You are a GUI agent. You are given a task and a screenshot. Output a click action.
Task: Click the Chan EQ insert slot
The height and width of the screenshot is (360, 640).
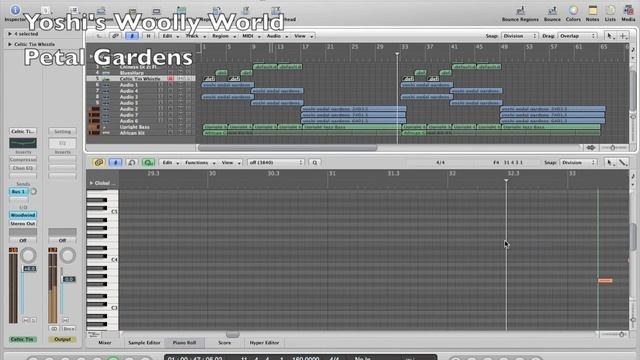(23, 168)
